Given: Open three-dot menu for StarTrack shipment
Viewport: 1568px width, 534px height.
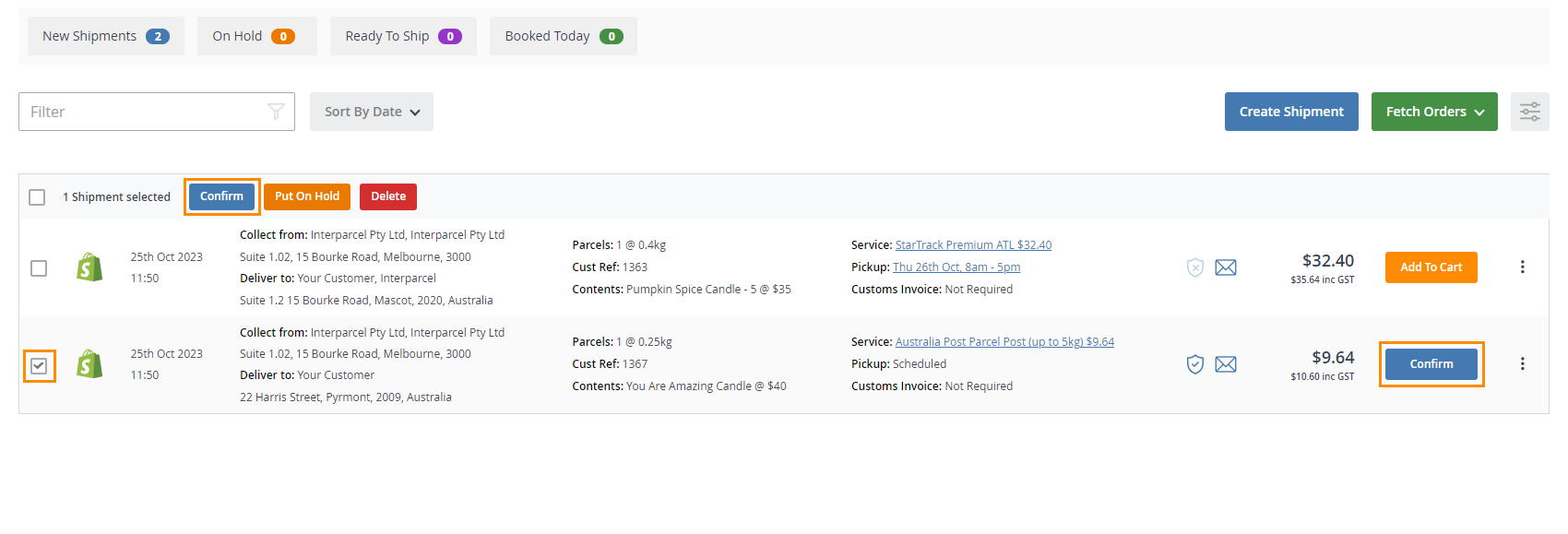Looking at the screenshot, I should pos(1522,267).
